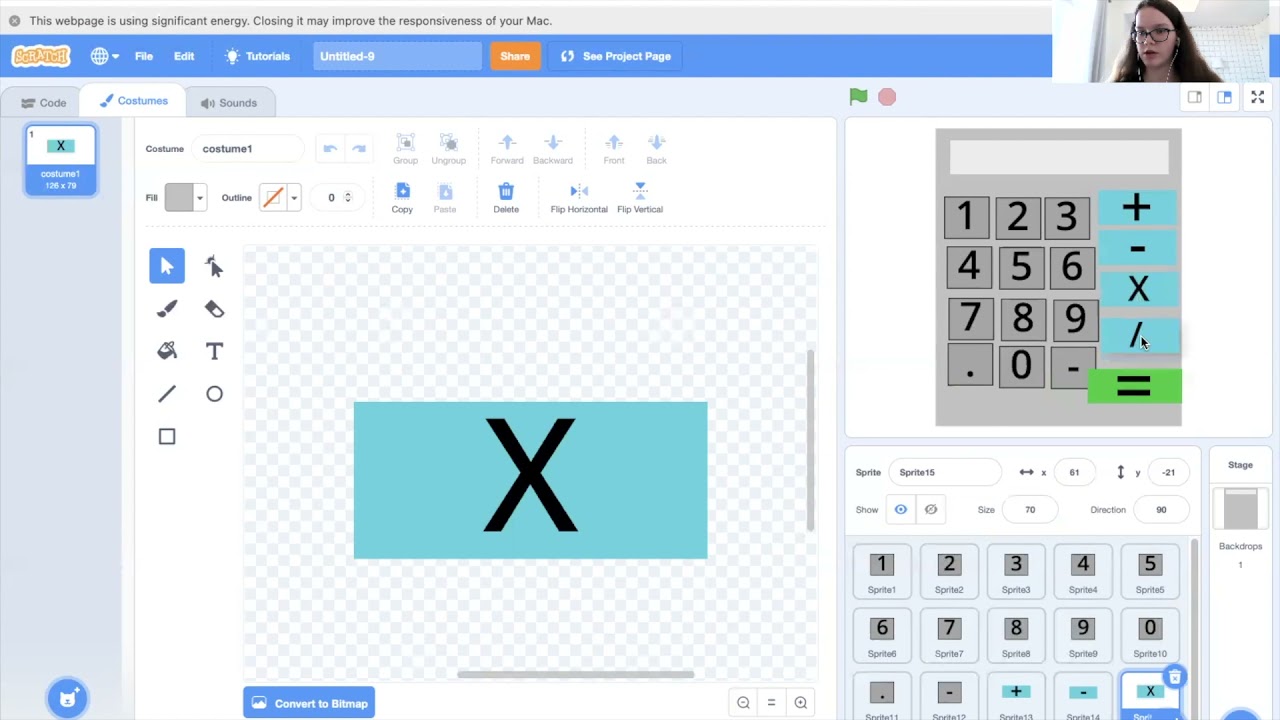Click the Paste icon

point(445,198)
